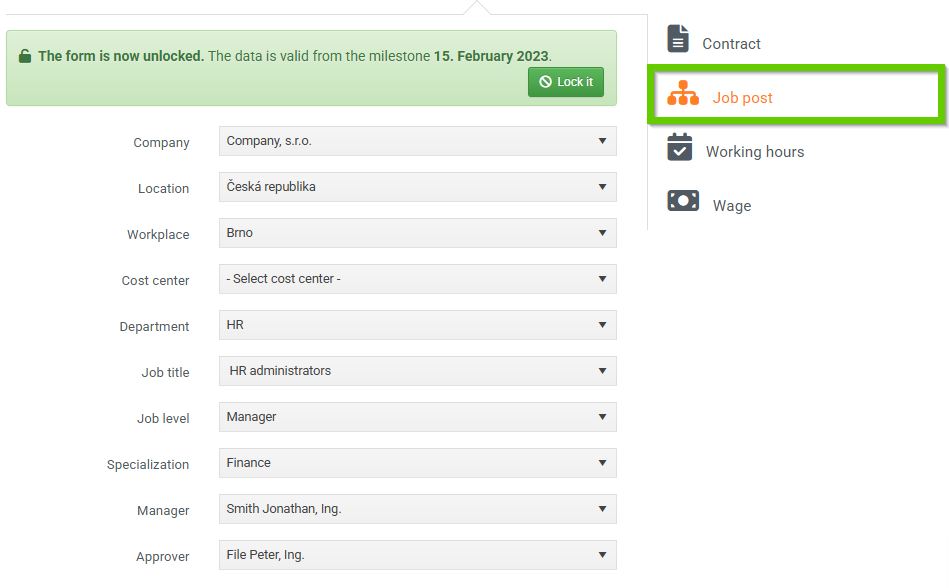The image size is (949, 588).
Task: Open the Job level dropdown
Action: click(x=417, y=417)
